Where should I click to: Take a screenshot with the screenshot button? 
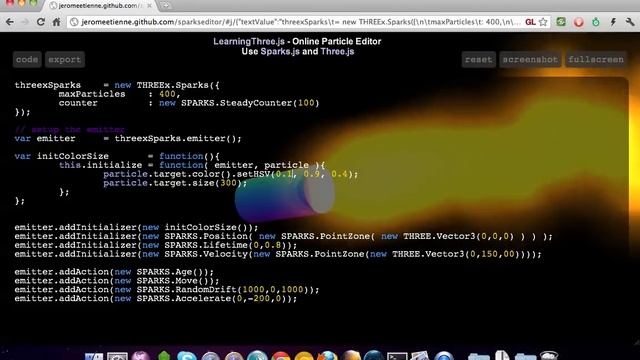(x=530, y=60)
